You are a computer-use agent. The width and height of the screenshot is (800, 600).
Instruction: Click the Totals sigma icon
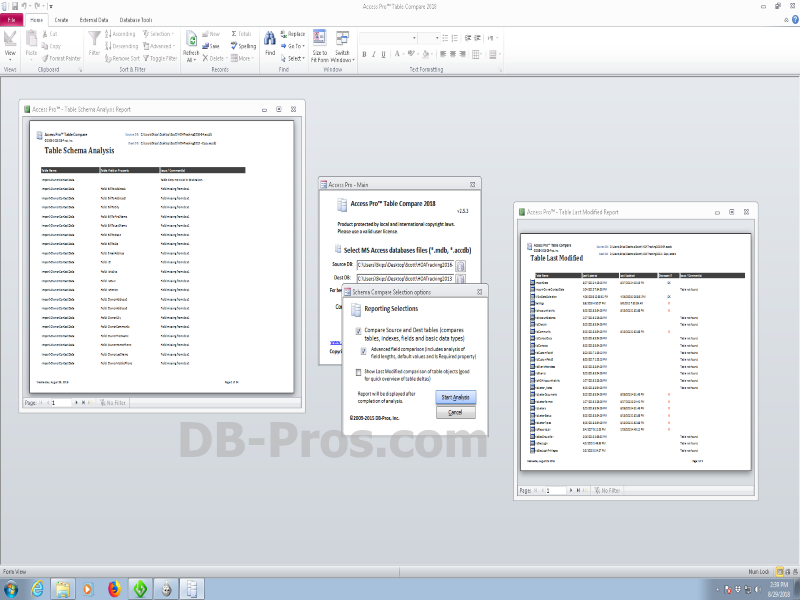coord(234,34)
